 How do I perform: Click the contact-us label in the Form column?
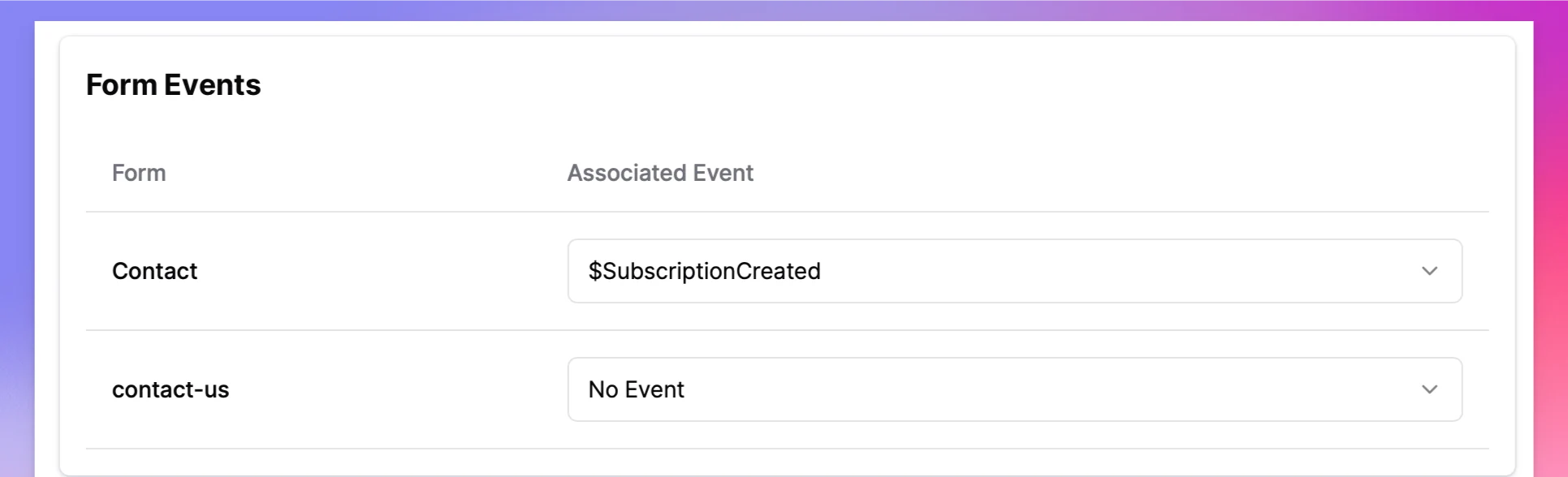(x=171, y=389)
